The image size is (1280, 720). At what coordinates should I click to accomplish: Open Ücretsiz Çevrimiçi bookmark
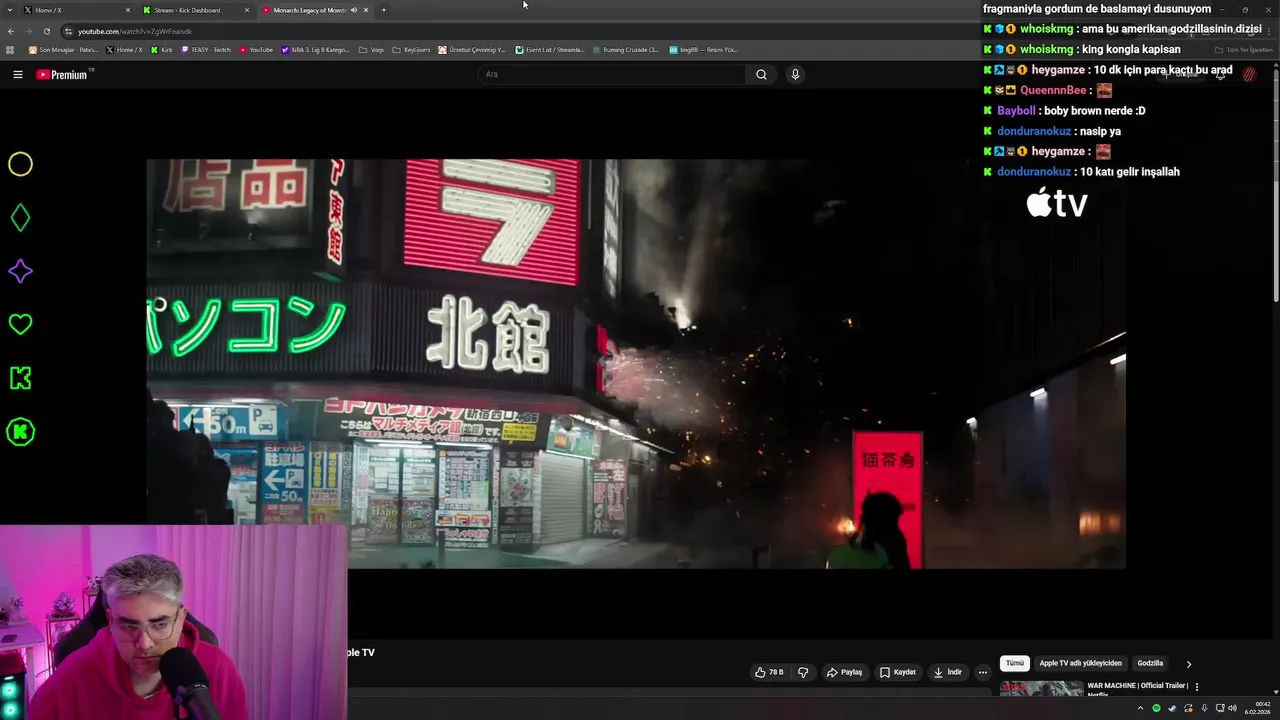[x=473, y=49]
